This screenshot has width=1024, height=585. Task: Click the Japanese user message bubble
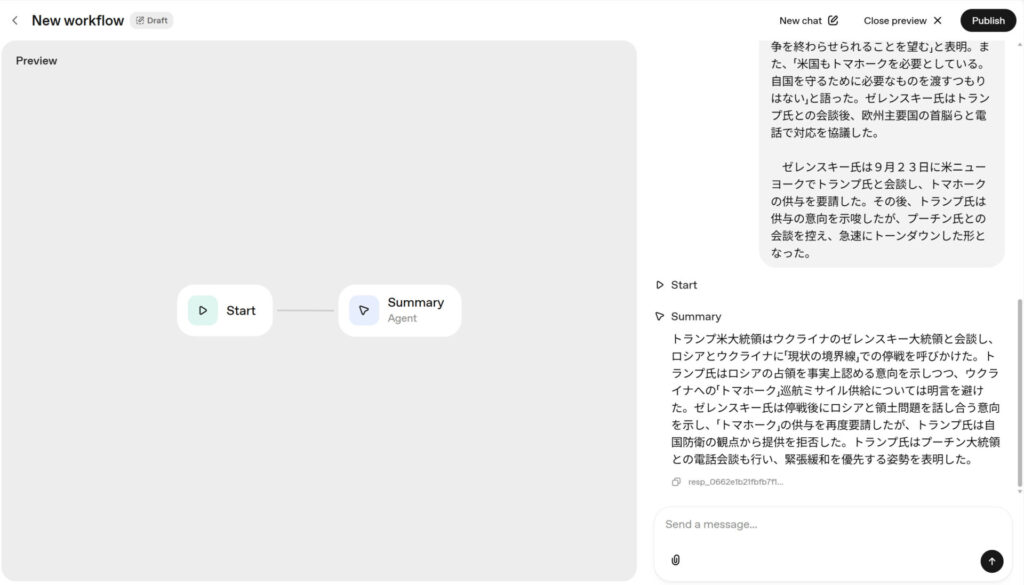(880, 150)
